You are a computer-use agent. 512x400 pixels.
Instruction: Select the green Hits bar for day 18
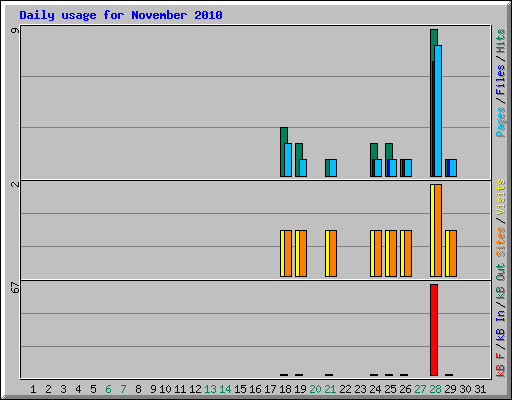(283, 152)
